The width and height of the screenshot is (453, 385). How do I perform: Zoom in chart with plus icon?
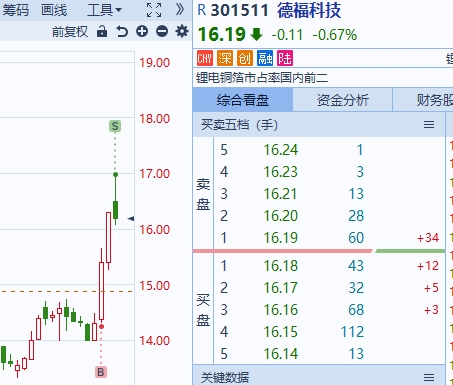coord(142,32)
